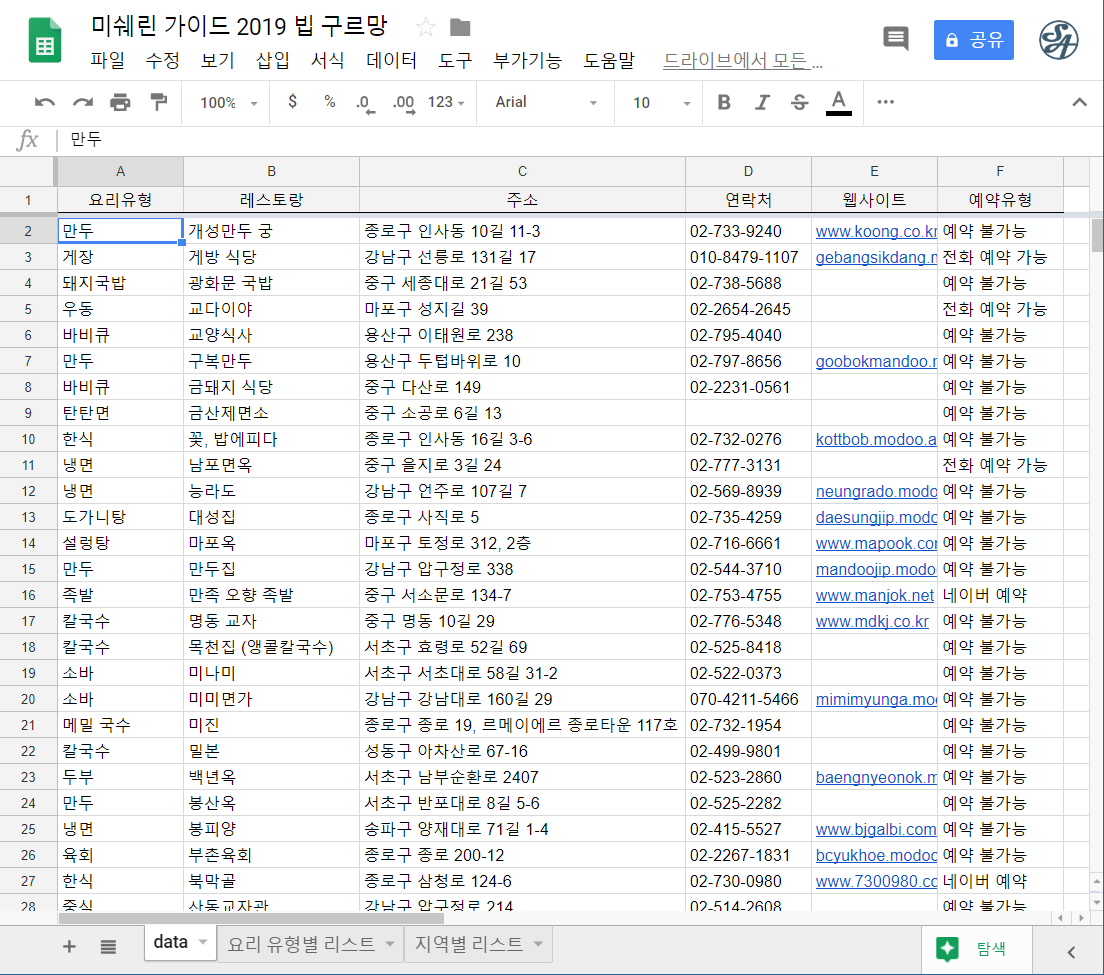Open the www.manjok.net link
Viewport: 1104px width, 975px height.
[873, 594]
